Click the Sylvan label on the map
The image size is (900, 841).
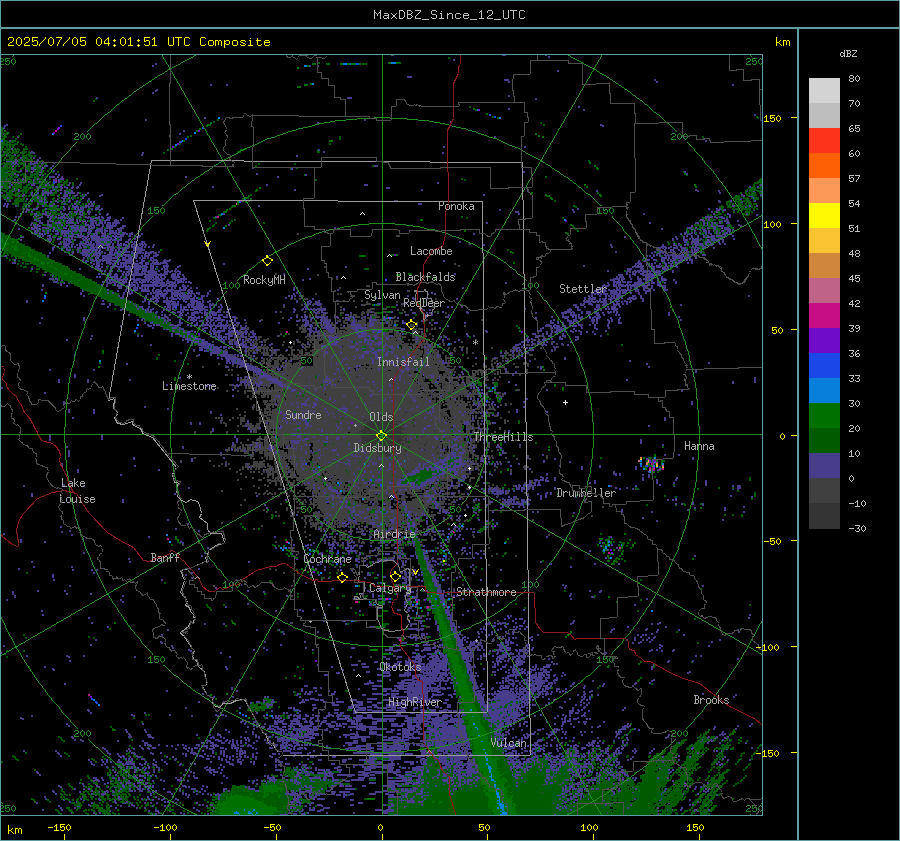382,295
